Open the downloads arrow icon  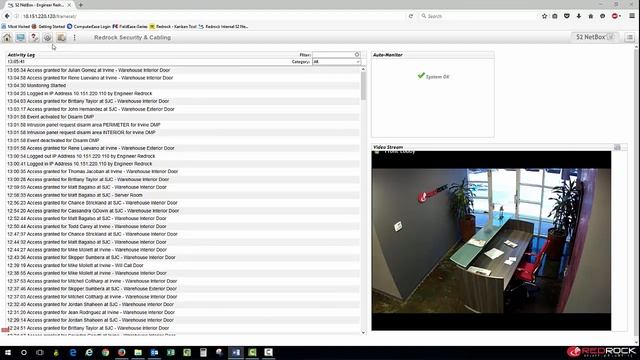[579, 16]
